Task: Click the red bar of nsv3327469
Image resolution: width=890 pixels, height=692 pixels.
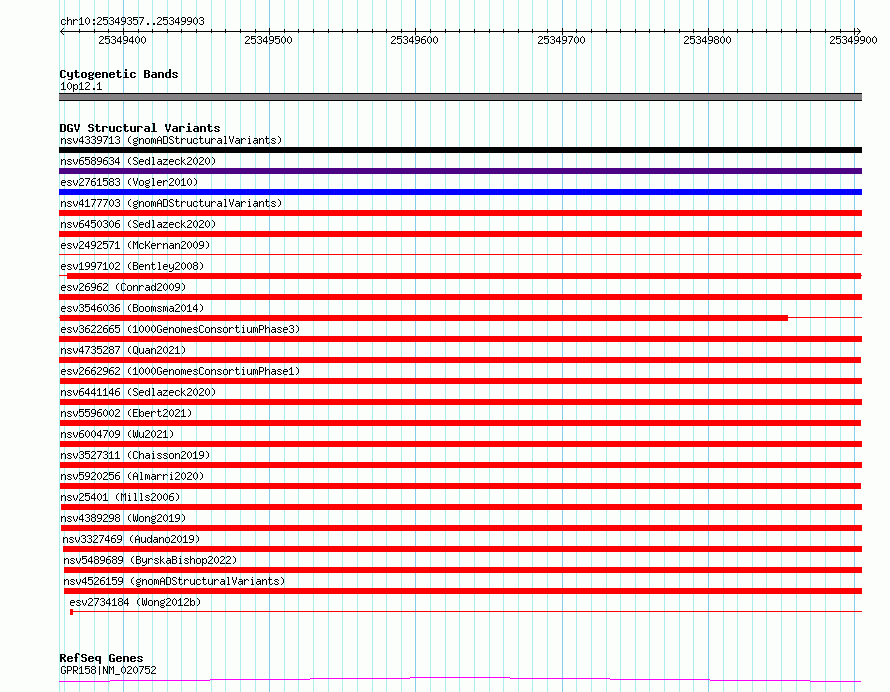Action: [462, 549]
